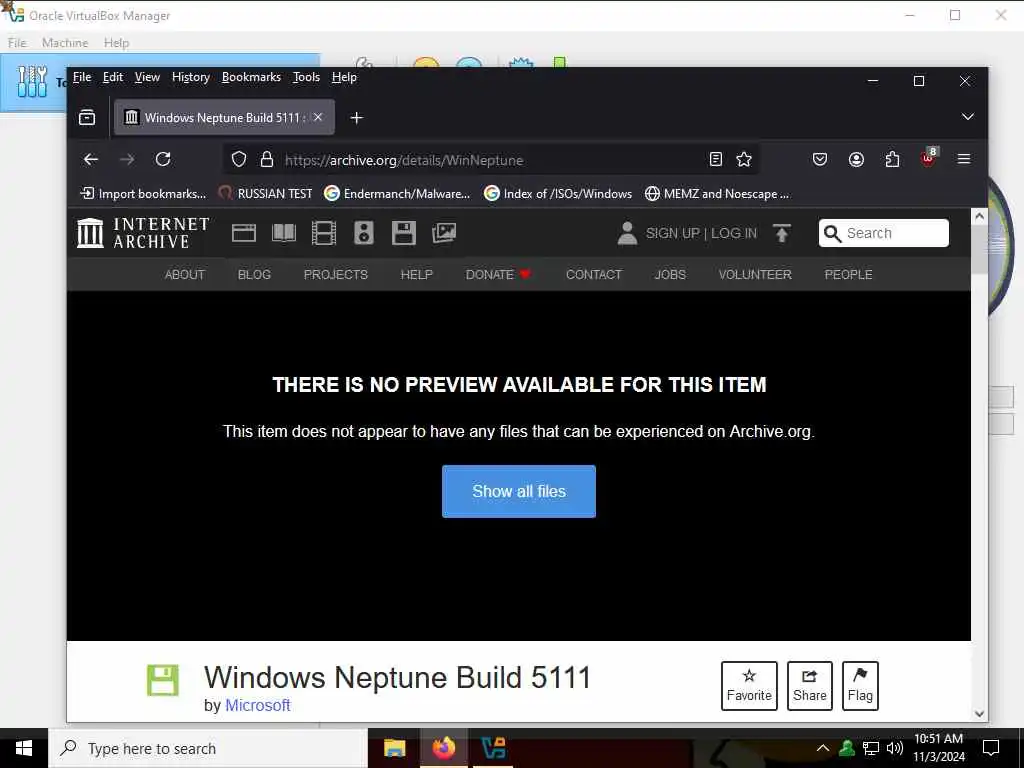
Task: Open Firefox account icon
Action: pos(856,159)
